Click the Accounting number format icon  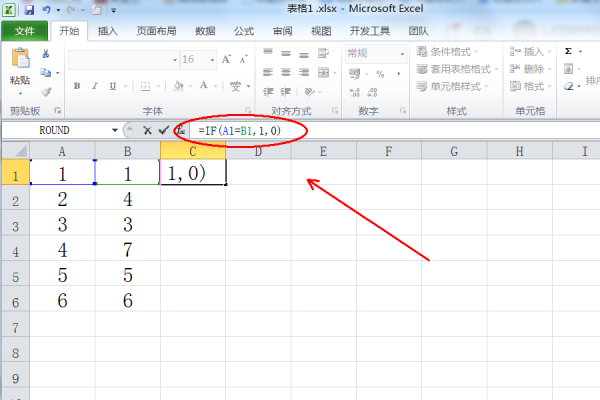tap(355, 73)
